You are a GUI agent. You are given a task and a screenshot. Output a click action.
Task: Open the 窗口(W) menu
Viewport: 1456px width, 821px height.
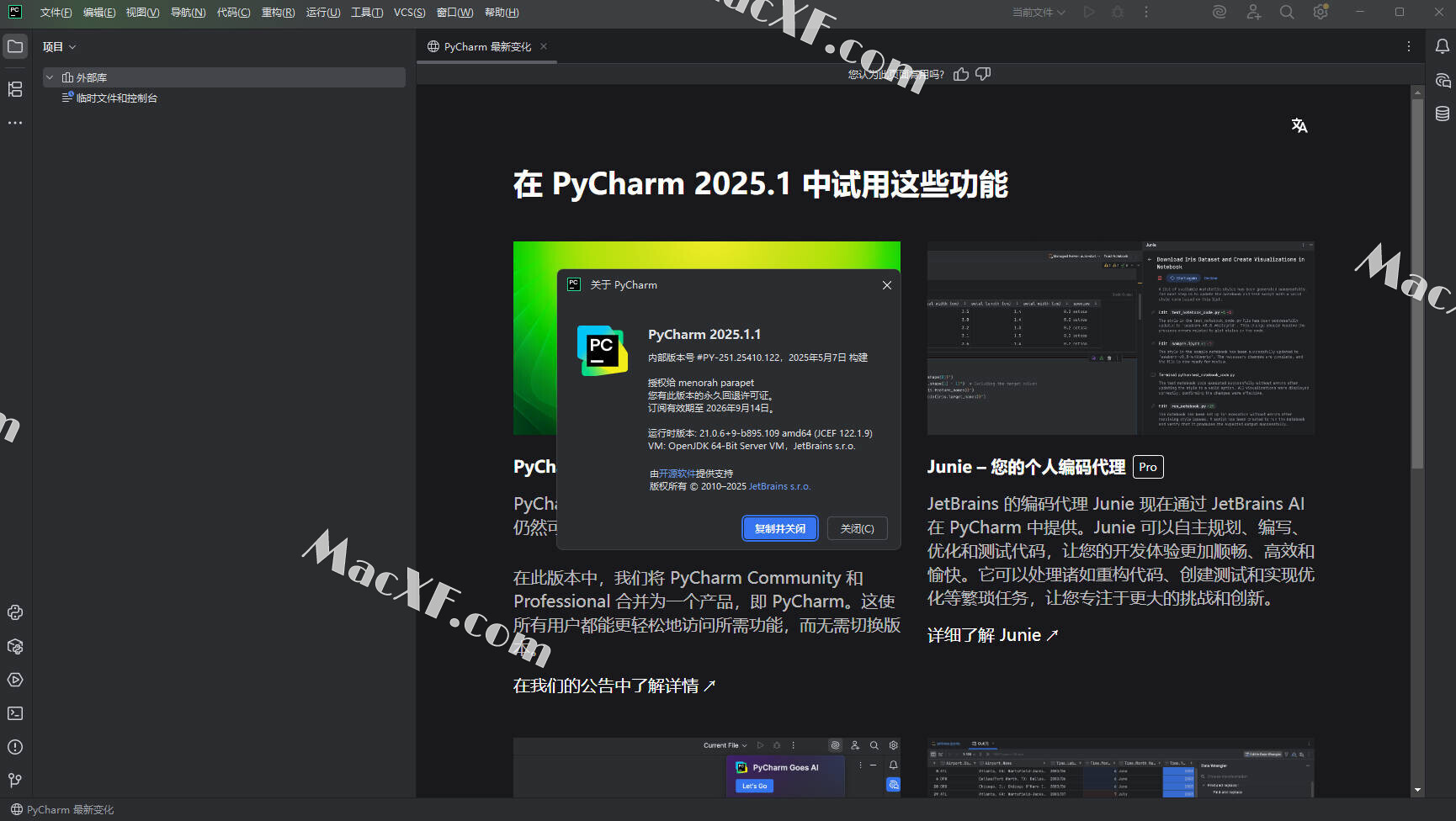click(x=454, y=12)
